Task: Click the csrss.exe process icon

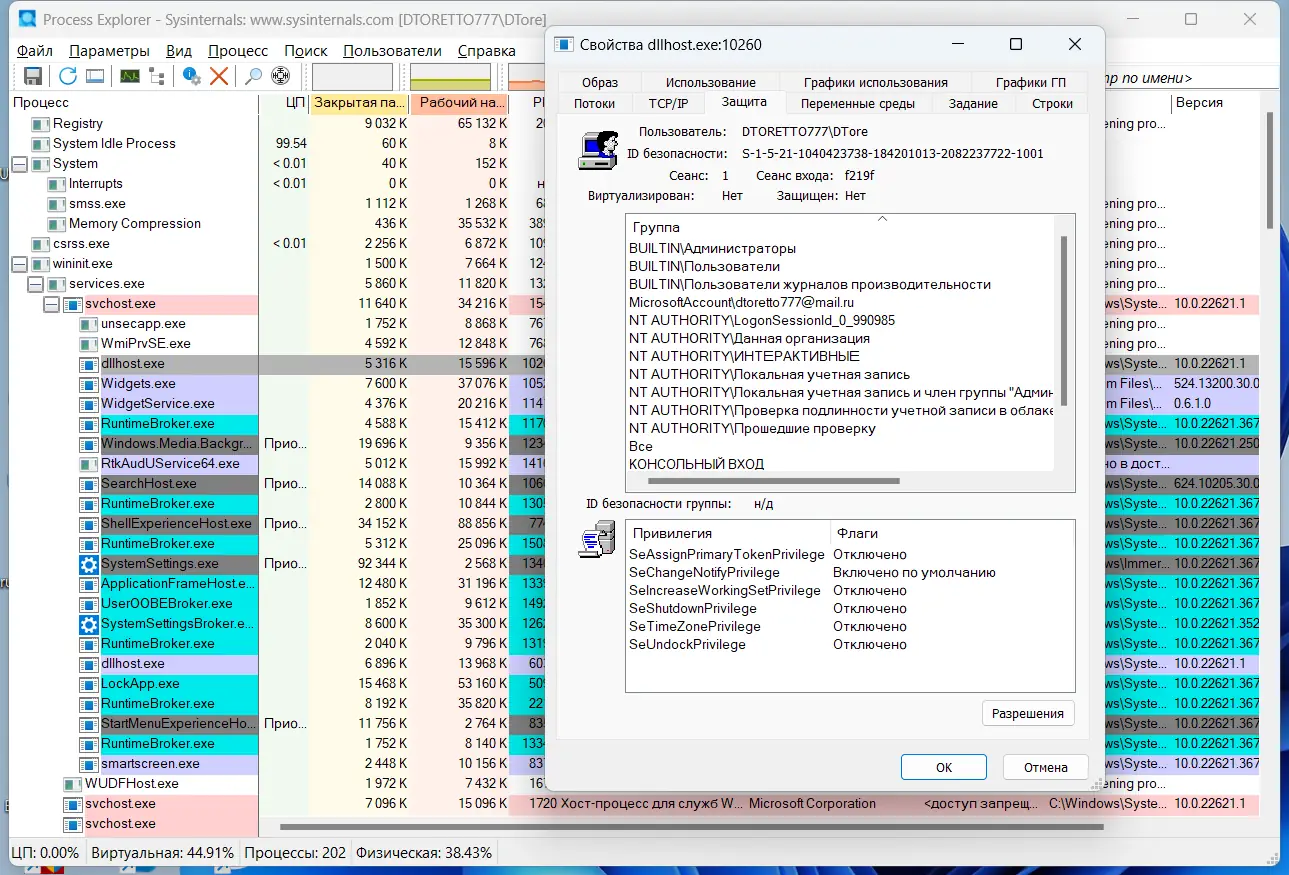Action: 40,244
